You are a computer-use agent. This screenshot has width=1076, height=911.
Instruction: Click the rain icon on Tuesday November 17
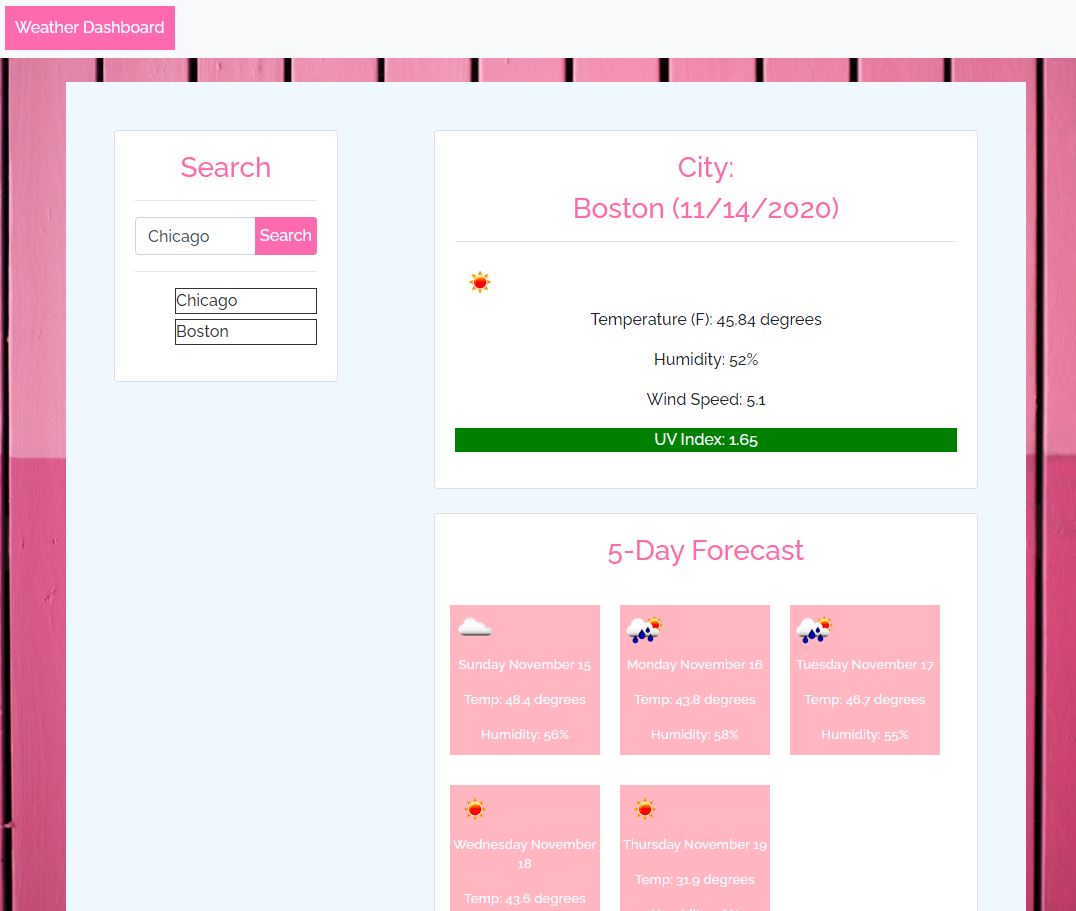[x=814, y=629]
